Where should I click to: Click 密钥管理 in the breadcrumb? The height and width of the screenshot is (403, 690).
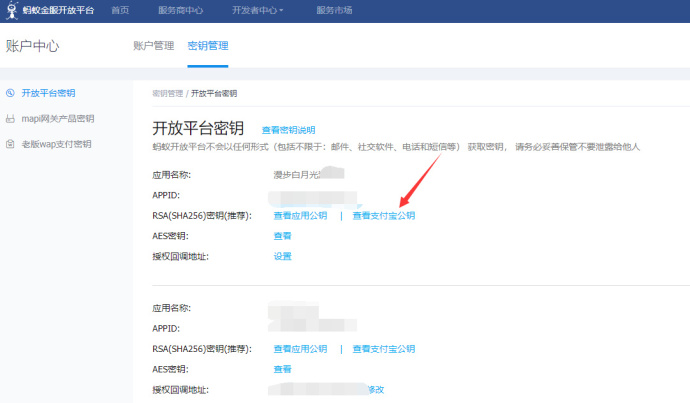click(x=168, y=93)
